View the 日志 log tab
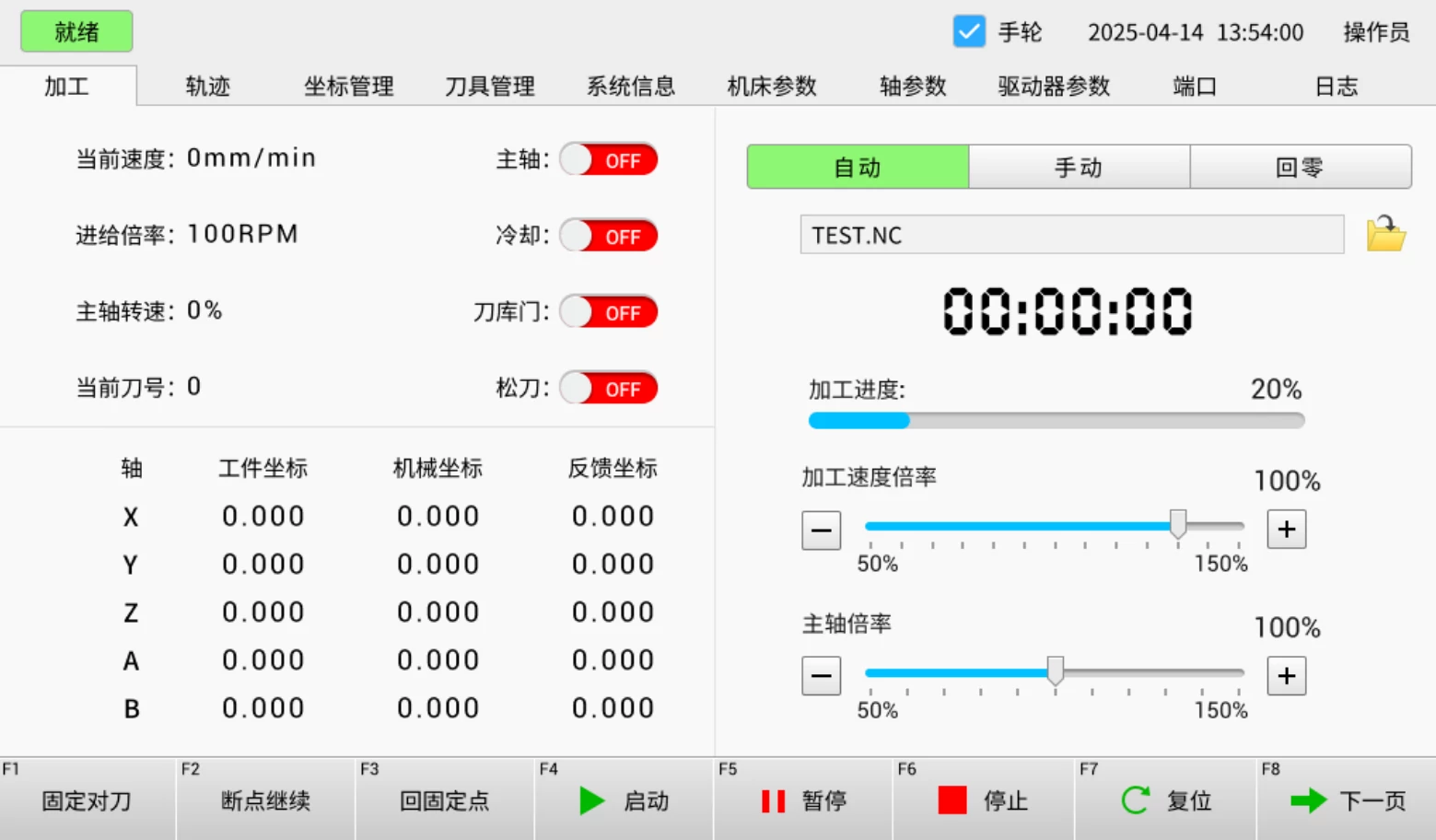Screen dimensions: 1436x840 (x=1336, y=87)
